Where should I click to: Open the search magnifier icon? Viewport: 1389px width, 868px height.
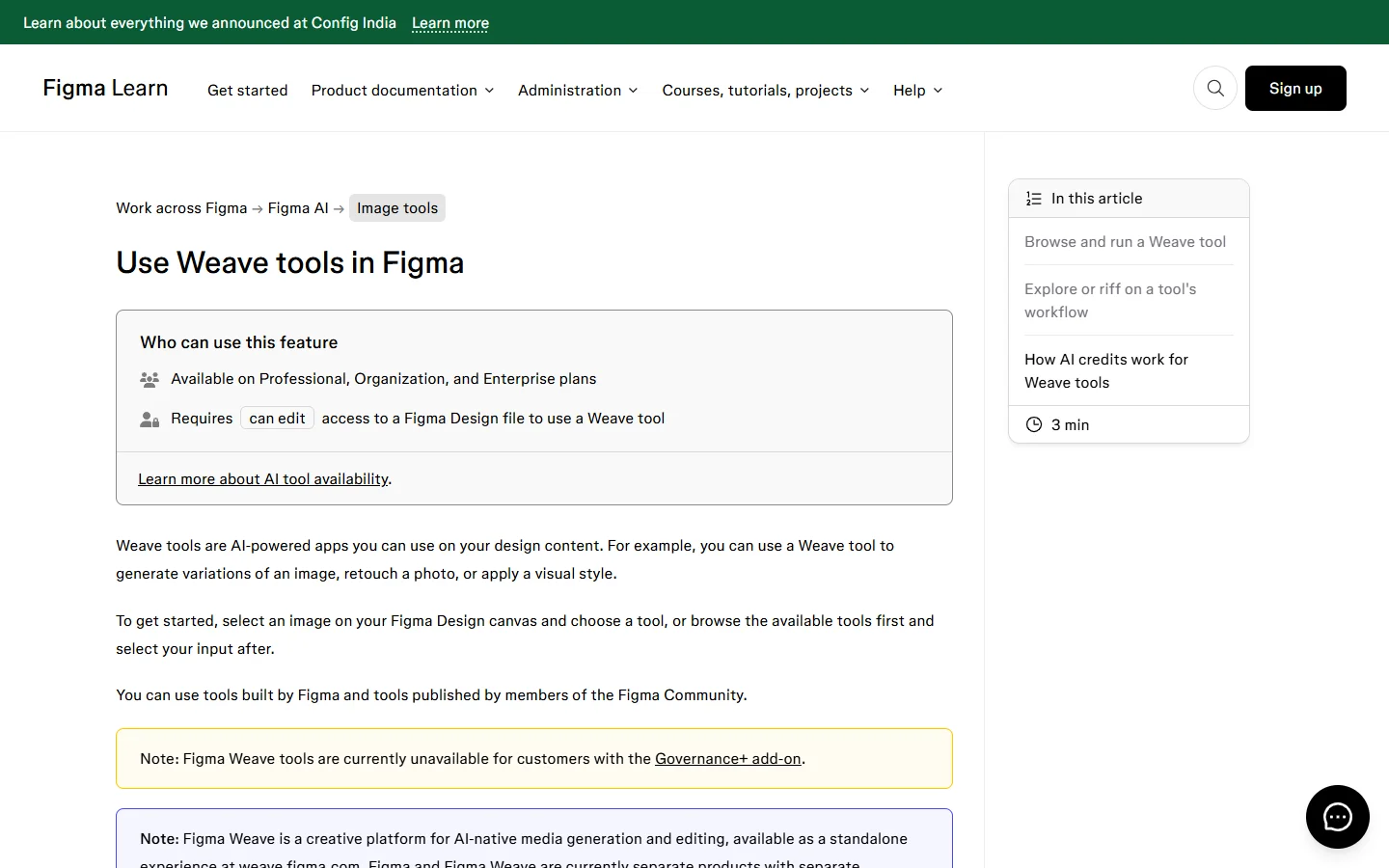[1215, 89]
